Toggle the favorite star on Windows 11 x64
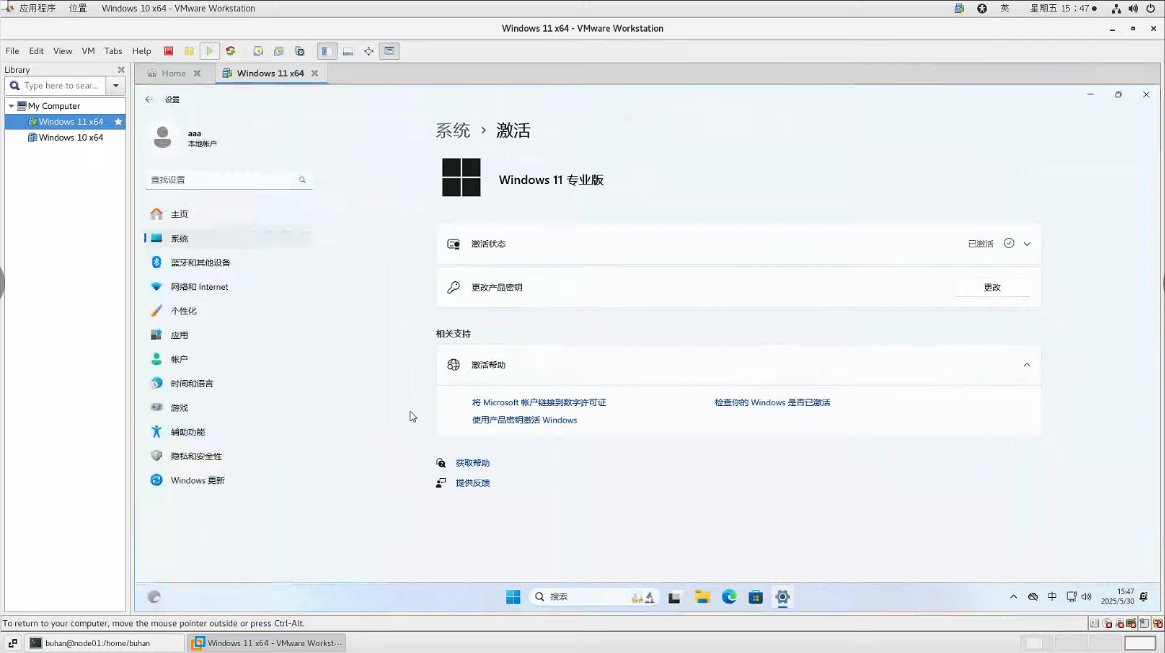1165x653 pixels. click(x=117, y=122)
